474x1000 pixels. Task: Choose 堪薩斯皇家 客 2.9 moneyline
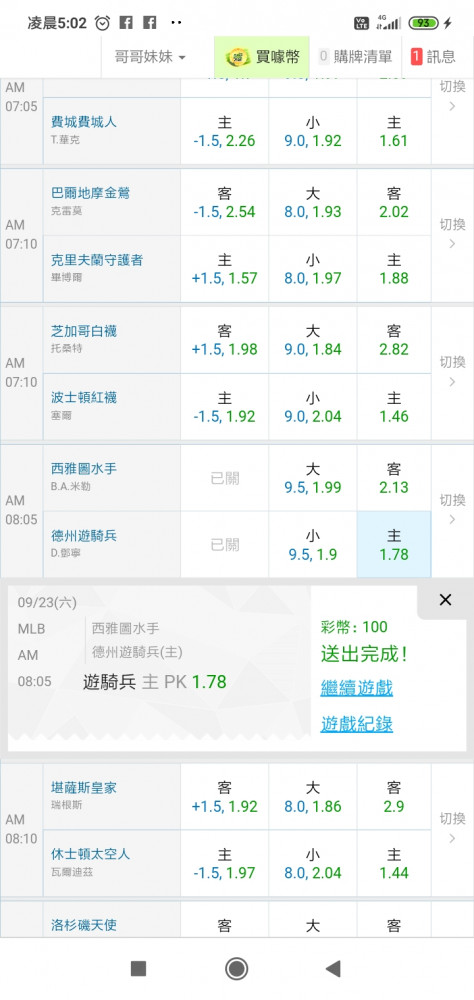pyautogui.click(x=394, y=797)
